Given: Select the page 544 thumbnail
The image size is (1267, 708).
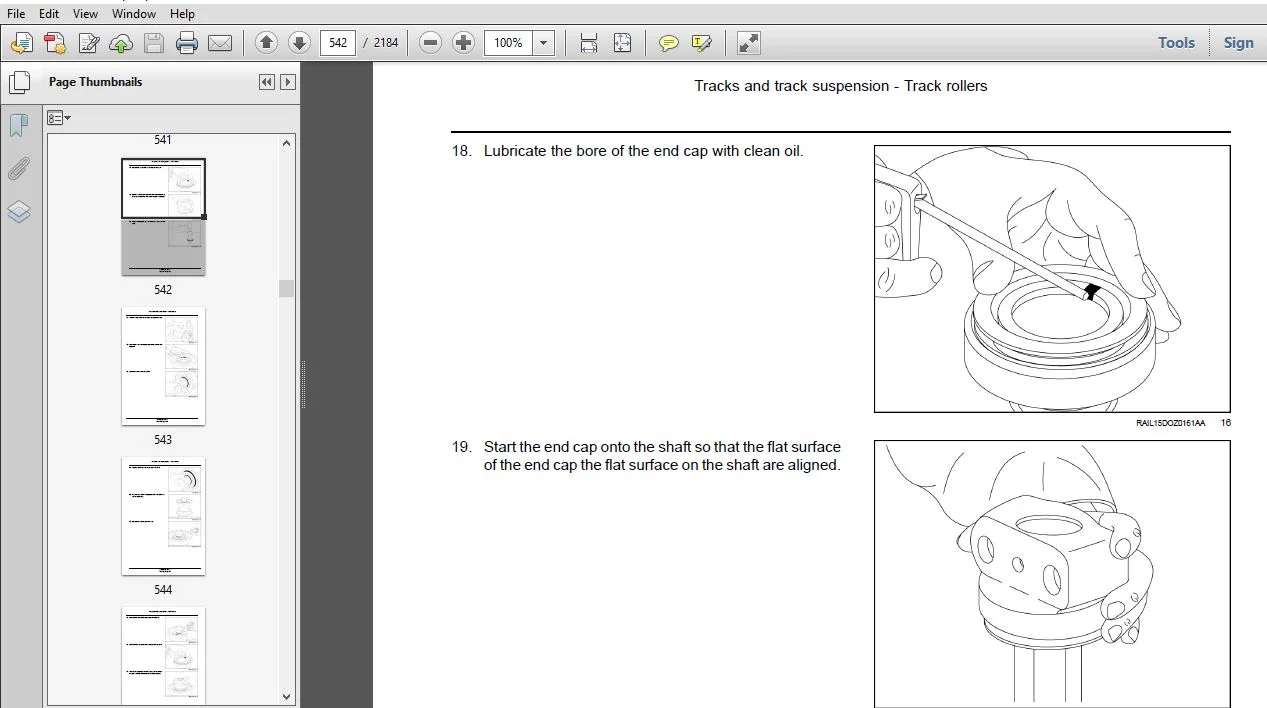Looking at the screenshot, I should coord(163,516).
